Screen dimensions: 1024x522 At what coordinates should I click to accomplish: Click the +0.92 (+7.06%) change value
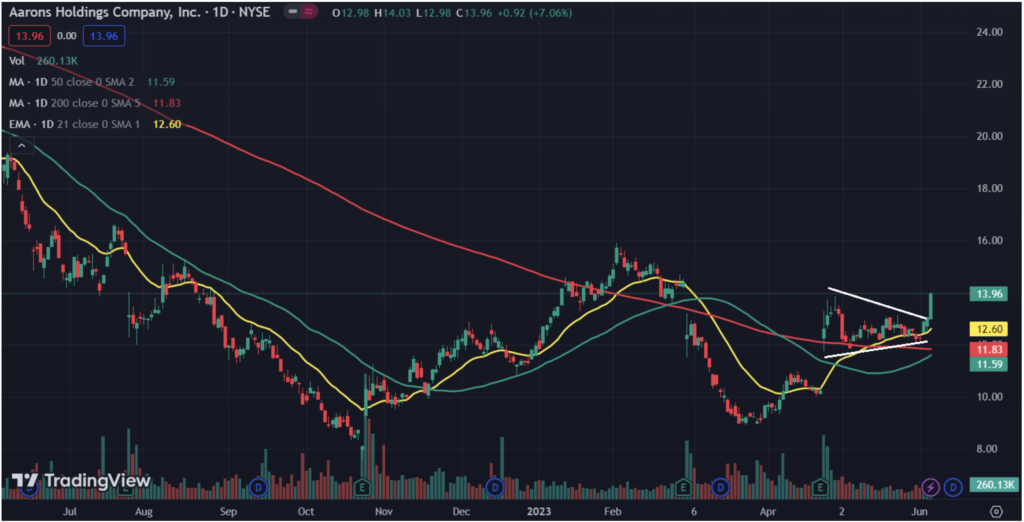535,12
